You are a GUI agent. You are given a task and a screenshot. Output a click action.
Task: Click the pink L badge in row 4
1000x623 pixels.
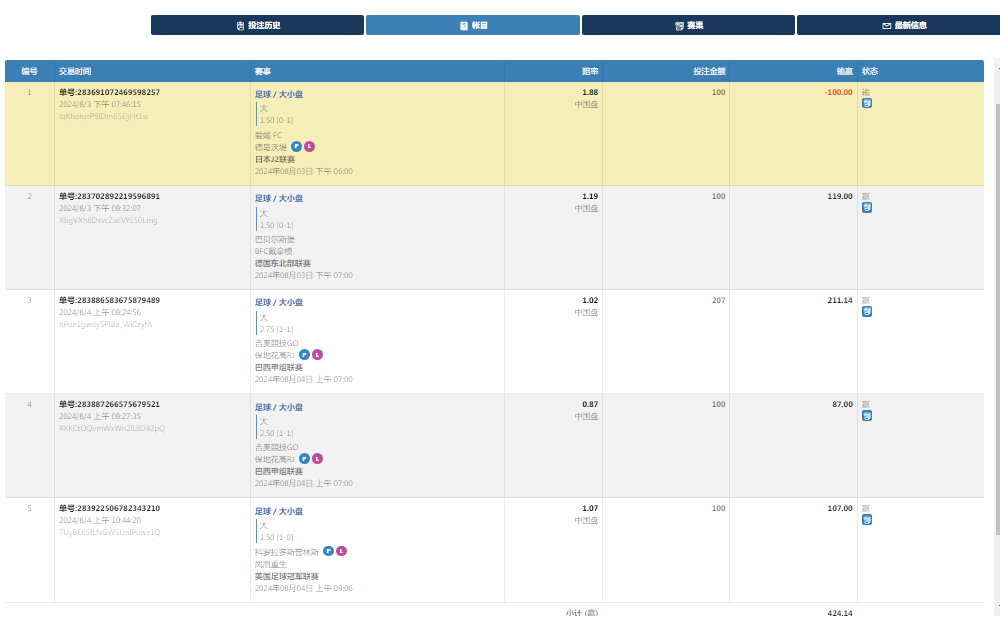click(x=318, y=458)
